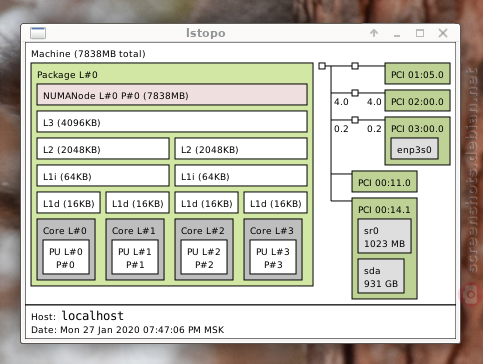Select the NUMANode L#0 P#0 box
The height and width of the screenshot is (364, 483).
point(172,95)
